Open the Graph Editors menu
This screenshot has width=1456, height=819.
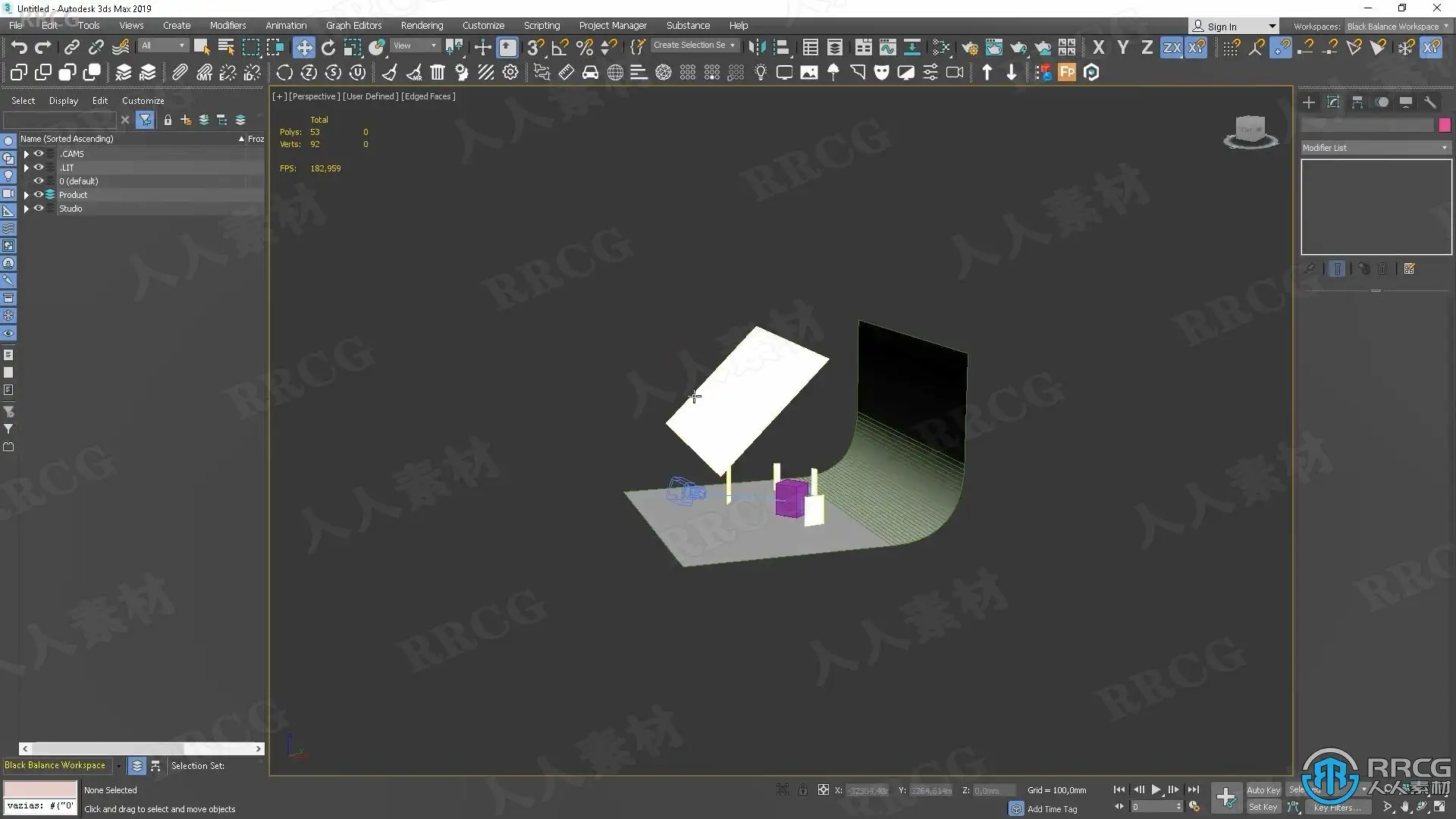click(353, 26)
